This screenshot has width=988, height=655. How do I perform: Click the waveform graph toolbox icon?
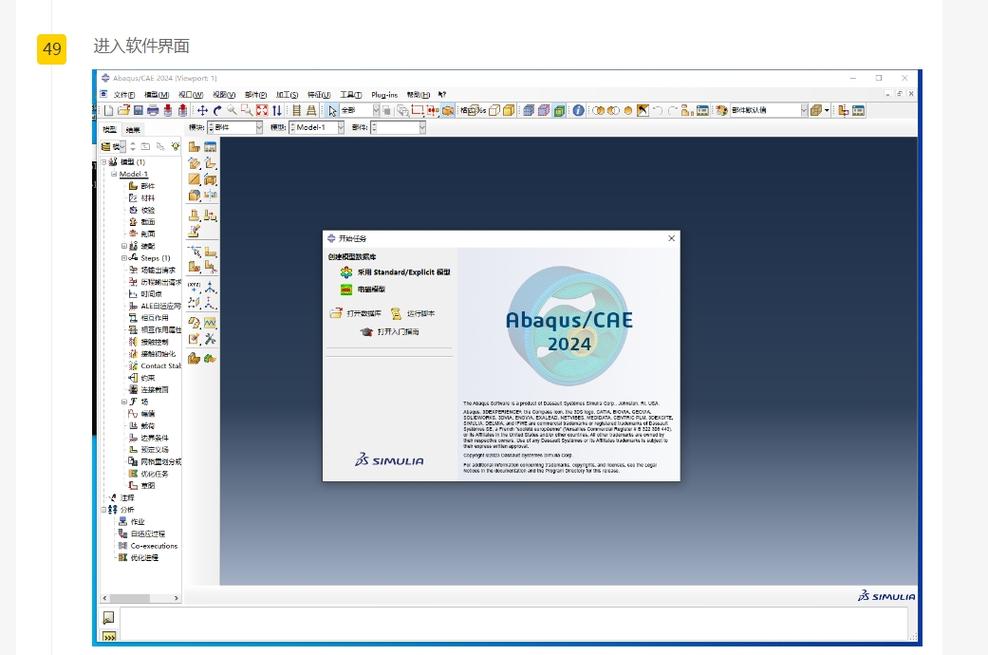pos(210,323)
